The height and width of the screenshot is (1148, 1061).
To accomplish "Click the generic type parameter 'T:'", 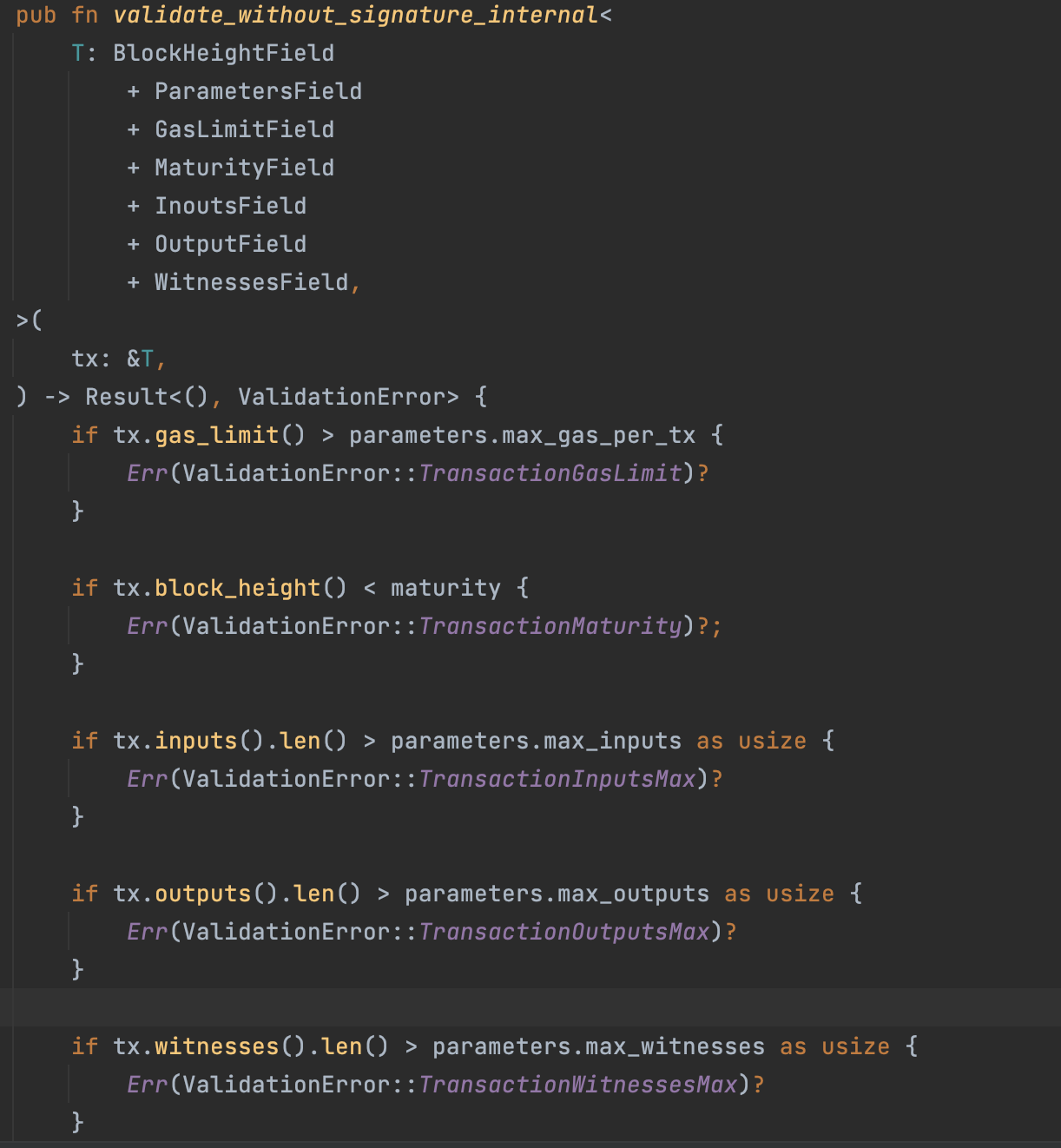I will point(84,53).
